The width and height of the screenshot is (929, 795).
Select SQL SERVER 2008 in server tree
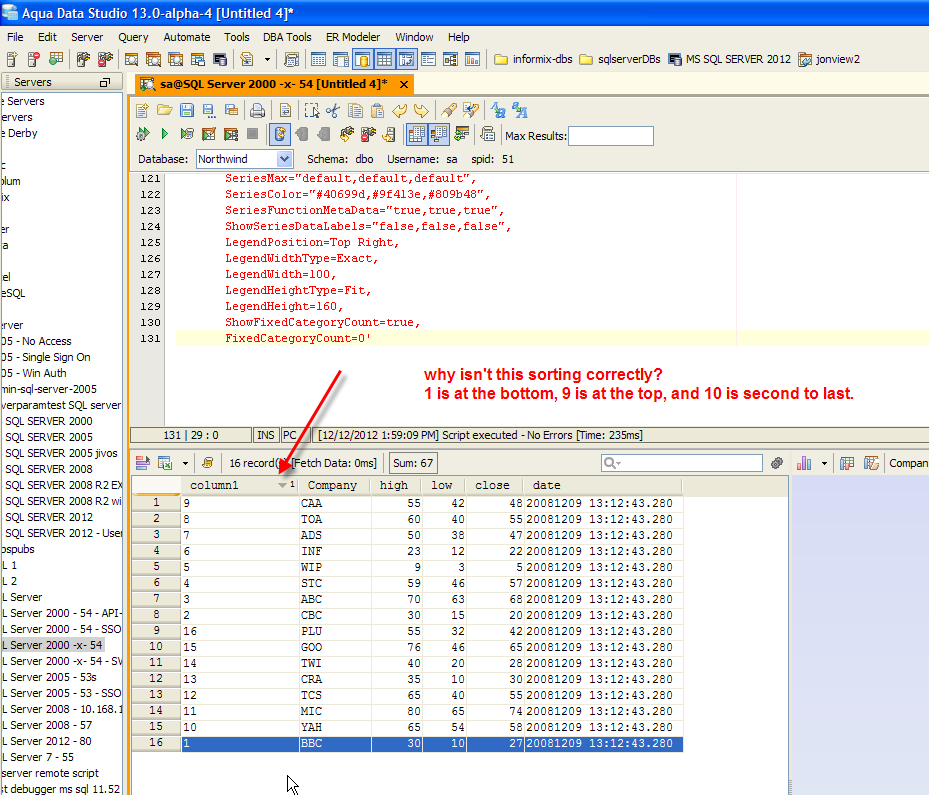point(49,469)
